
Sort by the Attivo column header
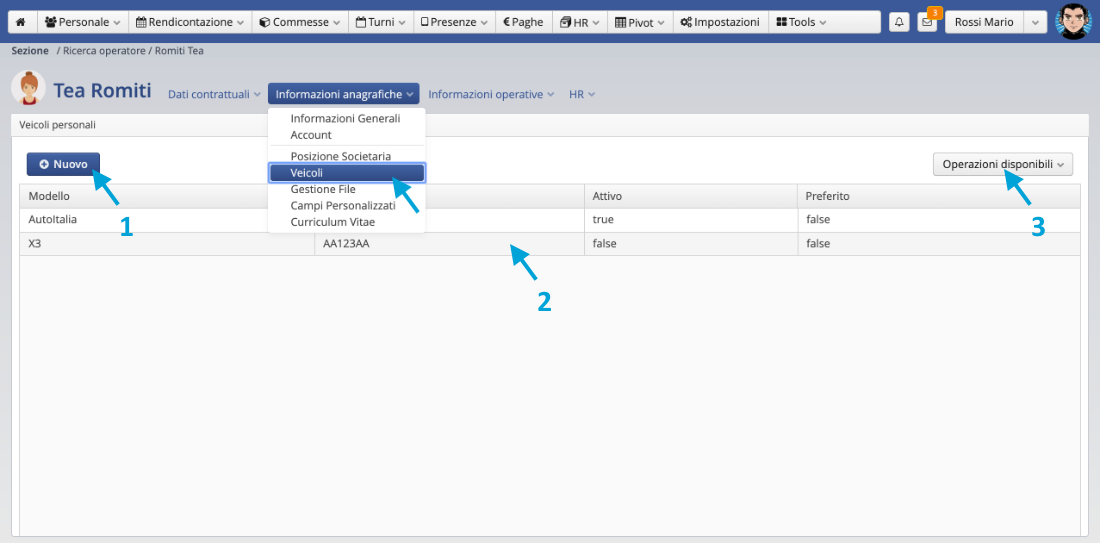tap(690, 196)
